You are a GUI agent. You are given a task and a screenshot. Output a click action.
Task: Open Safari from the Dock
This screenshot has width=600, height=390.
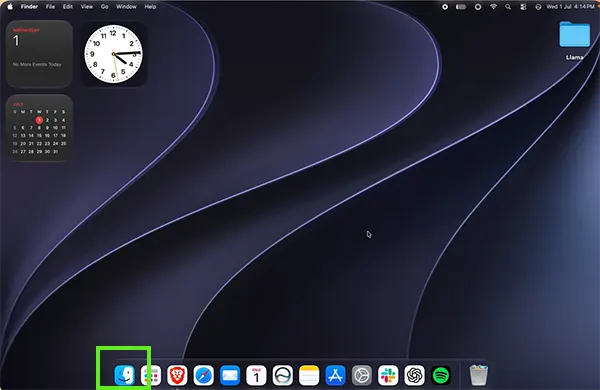coord(204,375)
